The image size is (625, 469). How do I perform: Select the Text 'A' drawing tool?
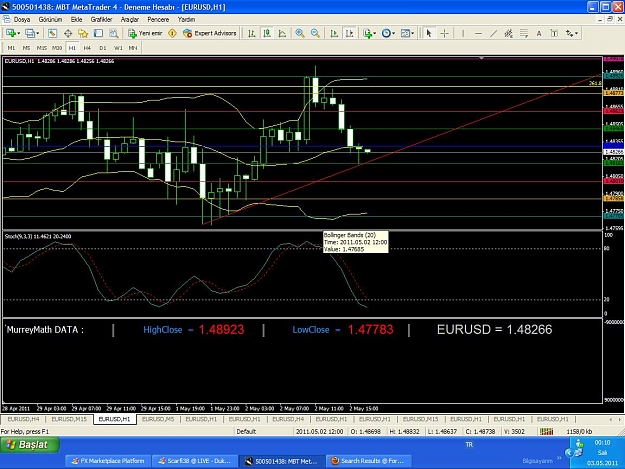tap(539, 33)
